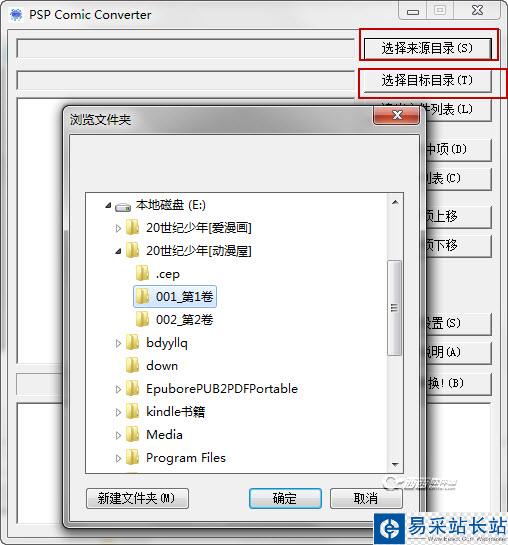Select the Media folder icon
The width and height of the screenshot is (508, 545).
coord(132,434)
